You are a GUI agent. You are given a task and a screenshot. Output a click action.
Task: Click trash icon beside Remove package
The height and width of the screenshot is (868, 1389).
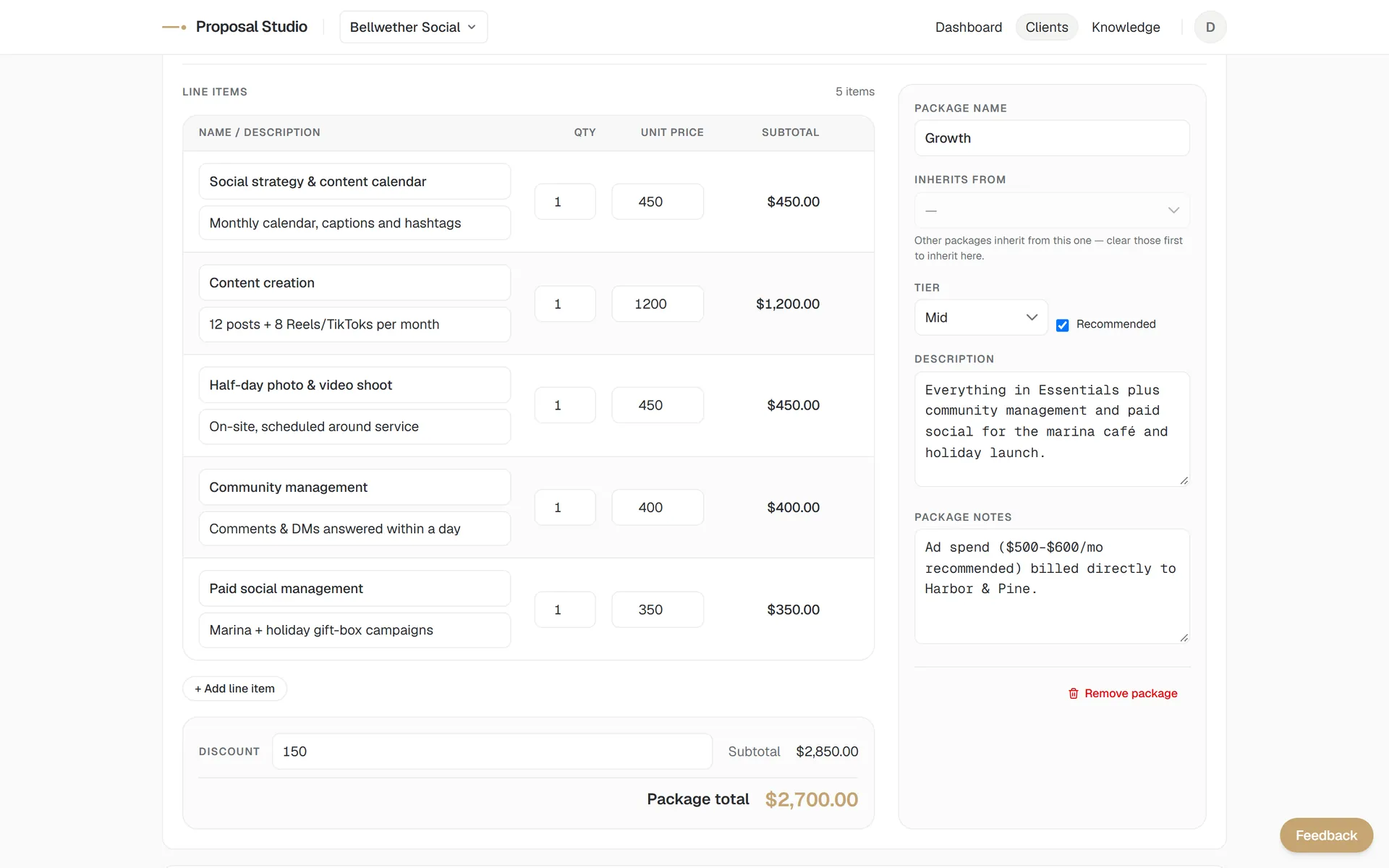coord(1074,693)
